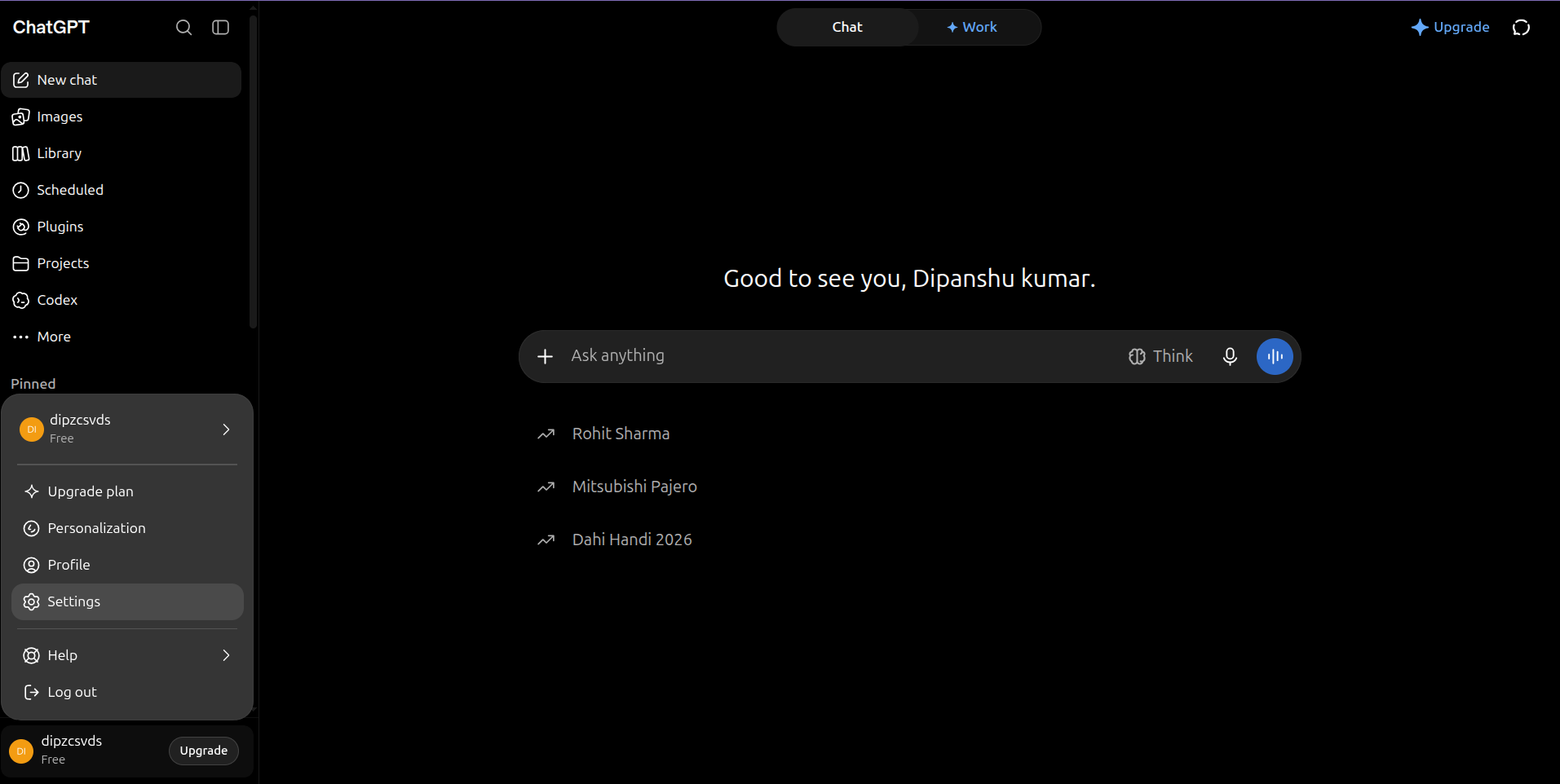Click the Personalization icon
Image resolution: width=1560 pixels, height=784 pixels.
tap(32, 528)
